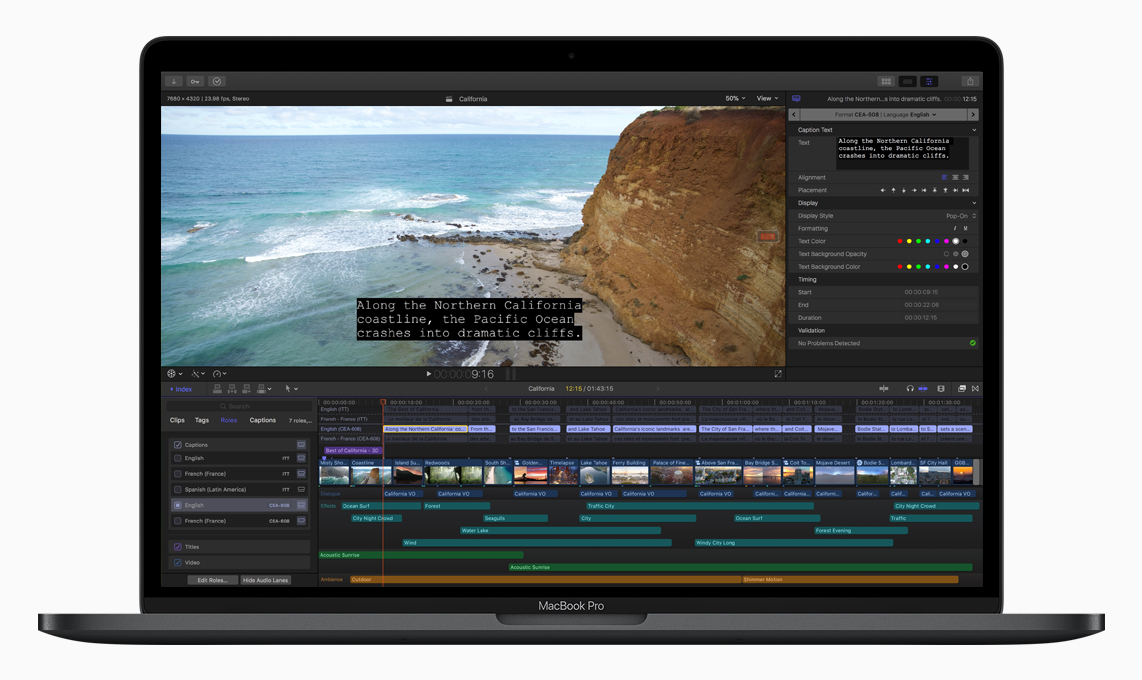Click the share icon at the top right
Viewport: 1142px width, 680px height.
pos(968,81)
